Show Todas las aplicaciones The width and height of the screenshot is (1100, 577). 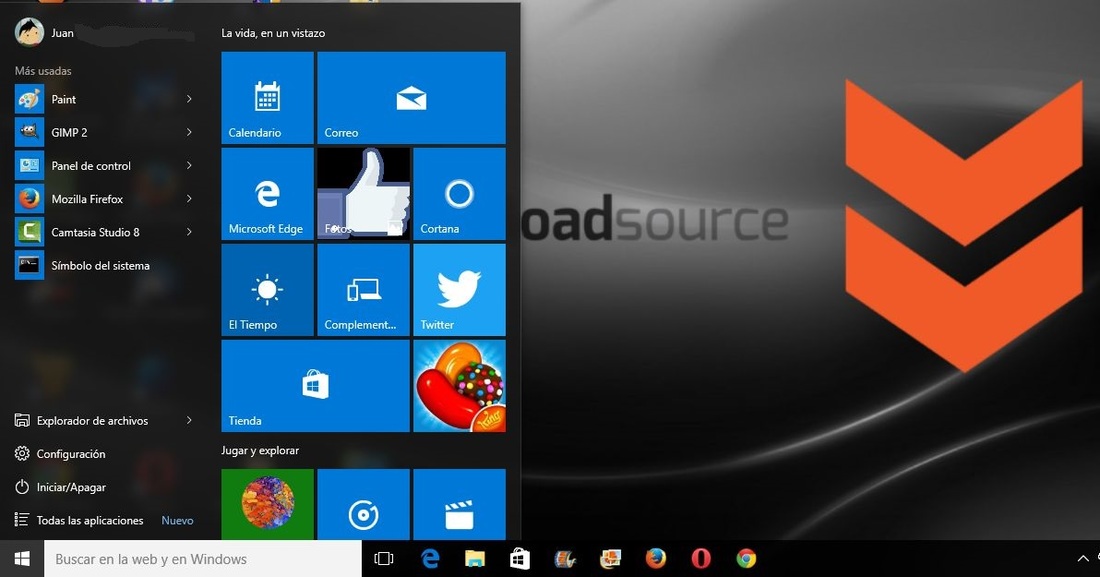tap(79, 520)
